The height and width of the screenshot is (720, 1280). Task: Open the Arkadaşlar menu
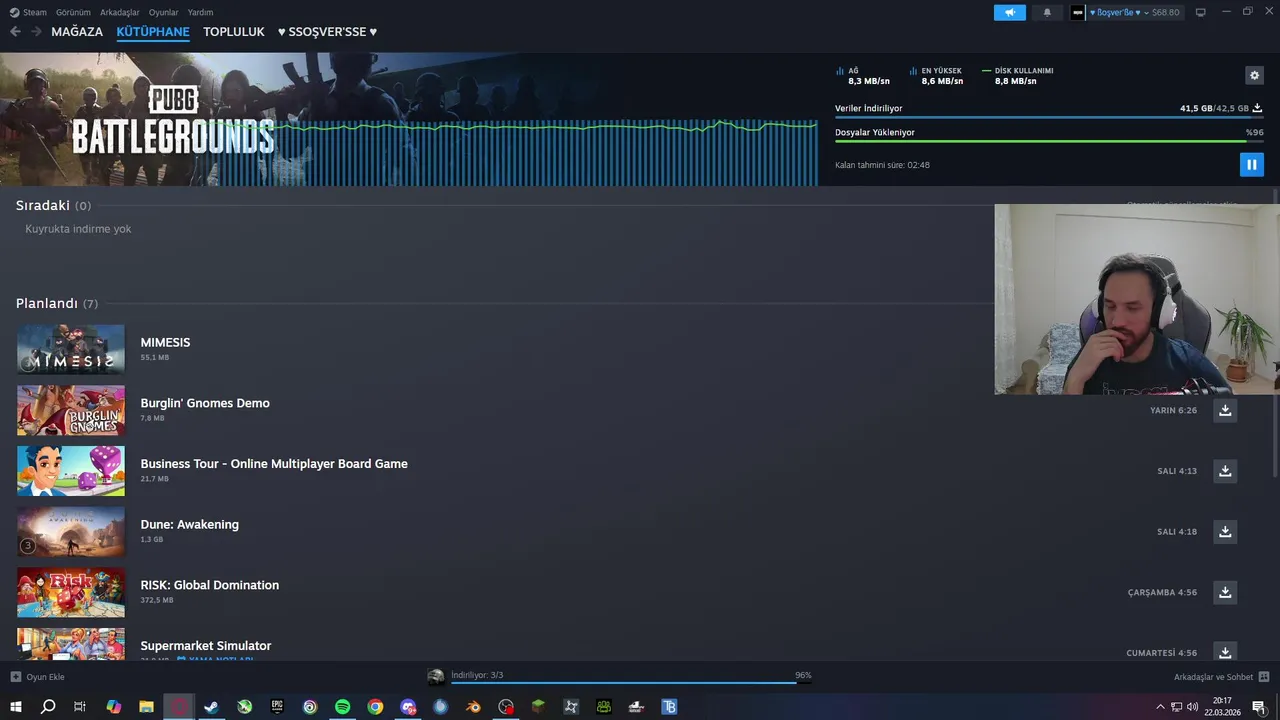pos(120,12)
